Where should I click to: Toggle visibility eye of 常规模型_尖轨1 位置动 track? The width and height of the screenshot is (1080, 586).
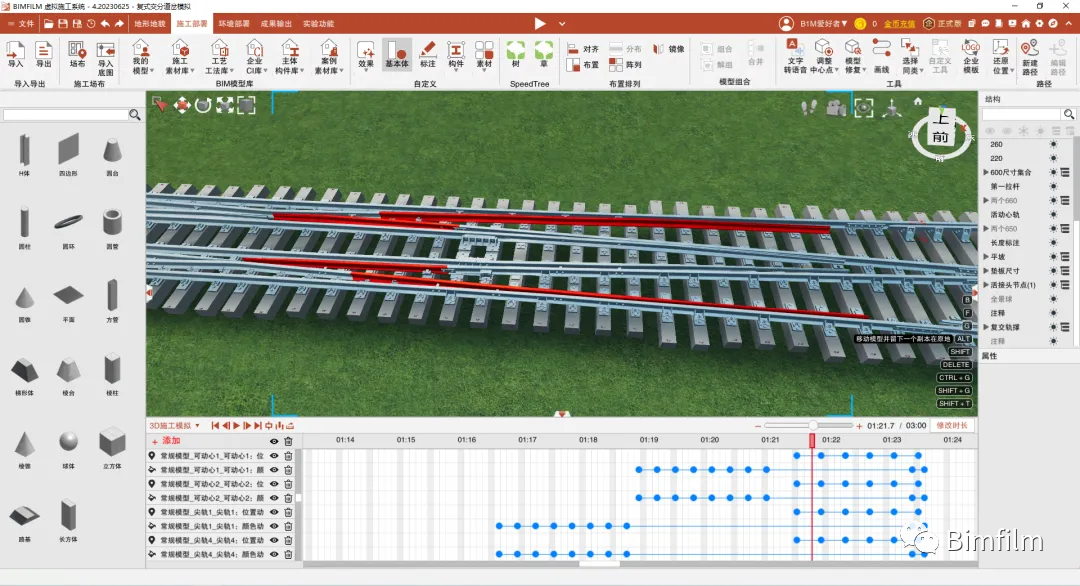274,512
